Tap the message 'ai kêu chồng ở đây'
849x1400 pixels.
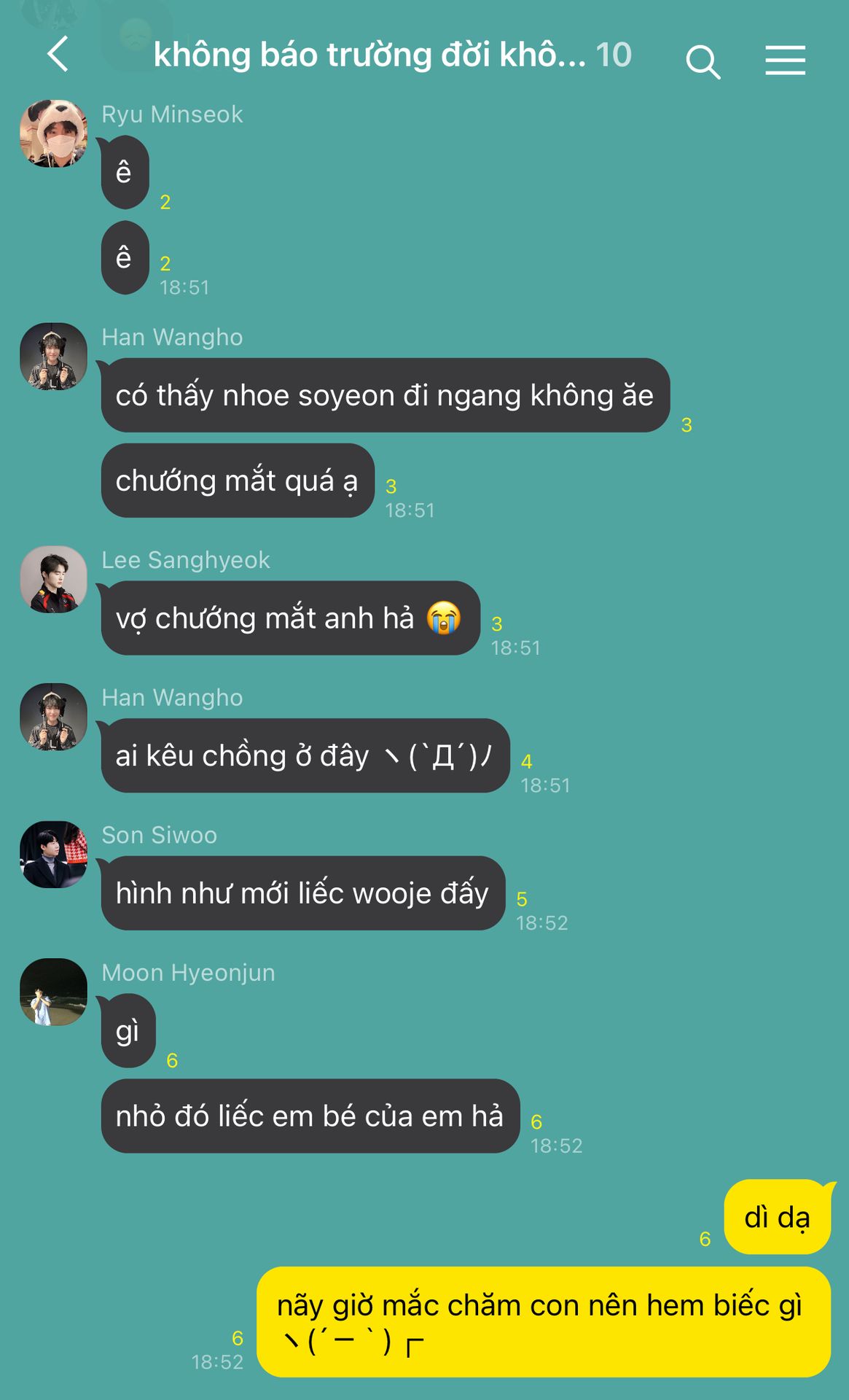click(305, 755)
